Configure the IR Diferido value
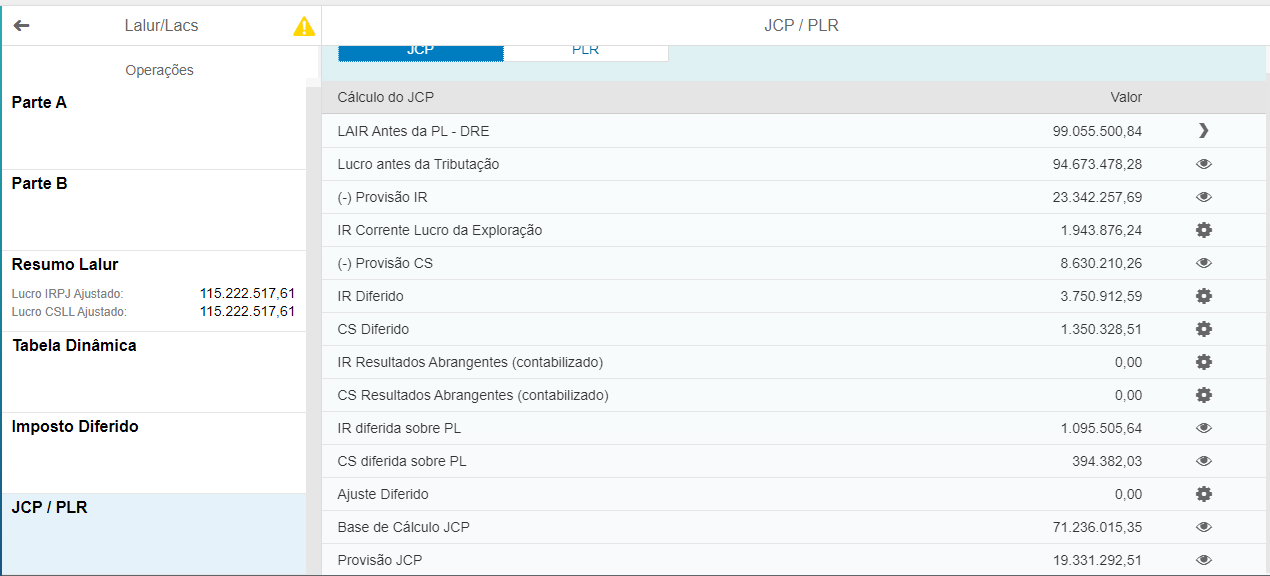Viewport: 1270px width, 576px height. 1204,296
